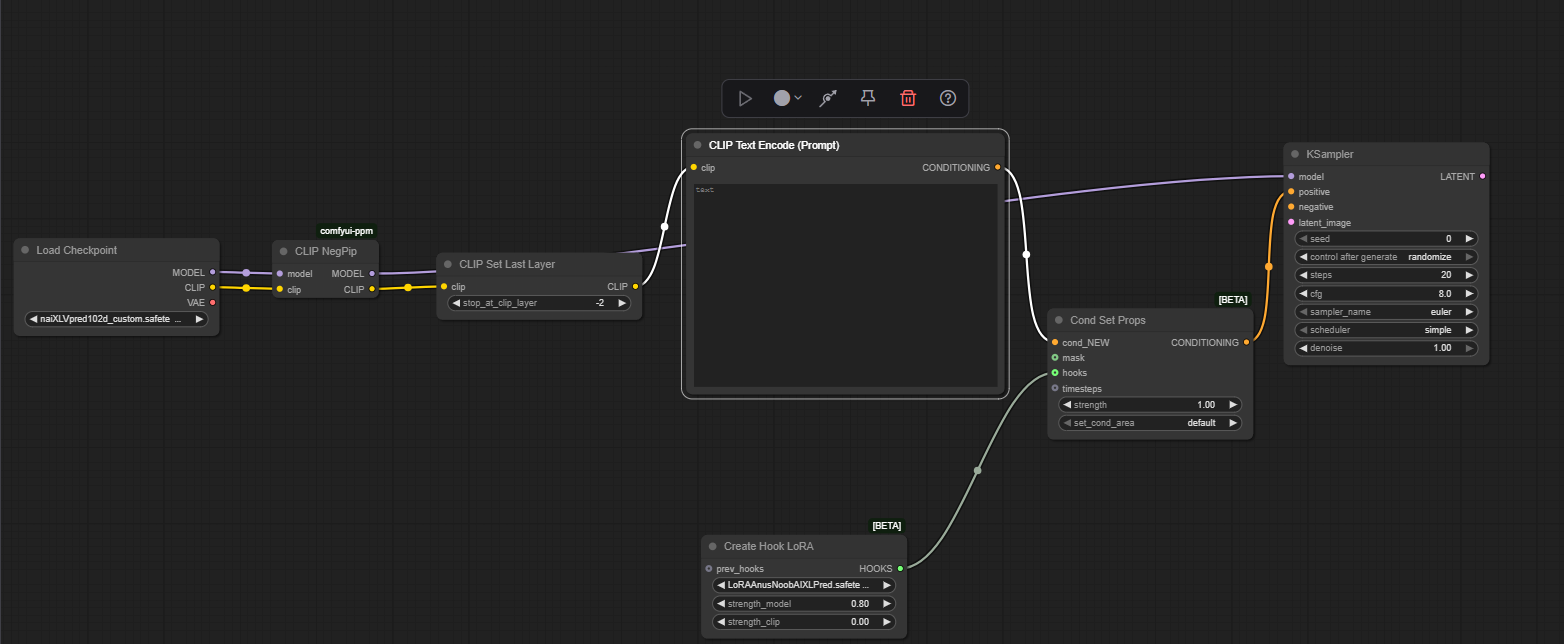Click the CLIP output socket on CLIP NegPip

click(372, 290)
